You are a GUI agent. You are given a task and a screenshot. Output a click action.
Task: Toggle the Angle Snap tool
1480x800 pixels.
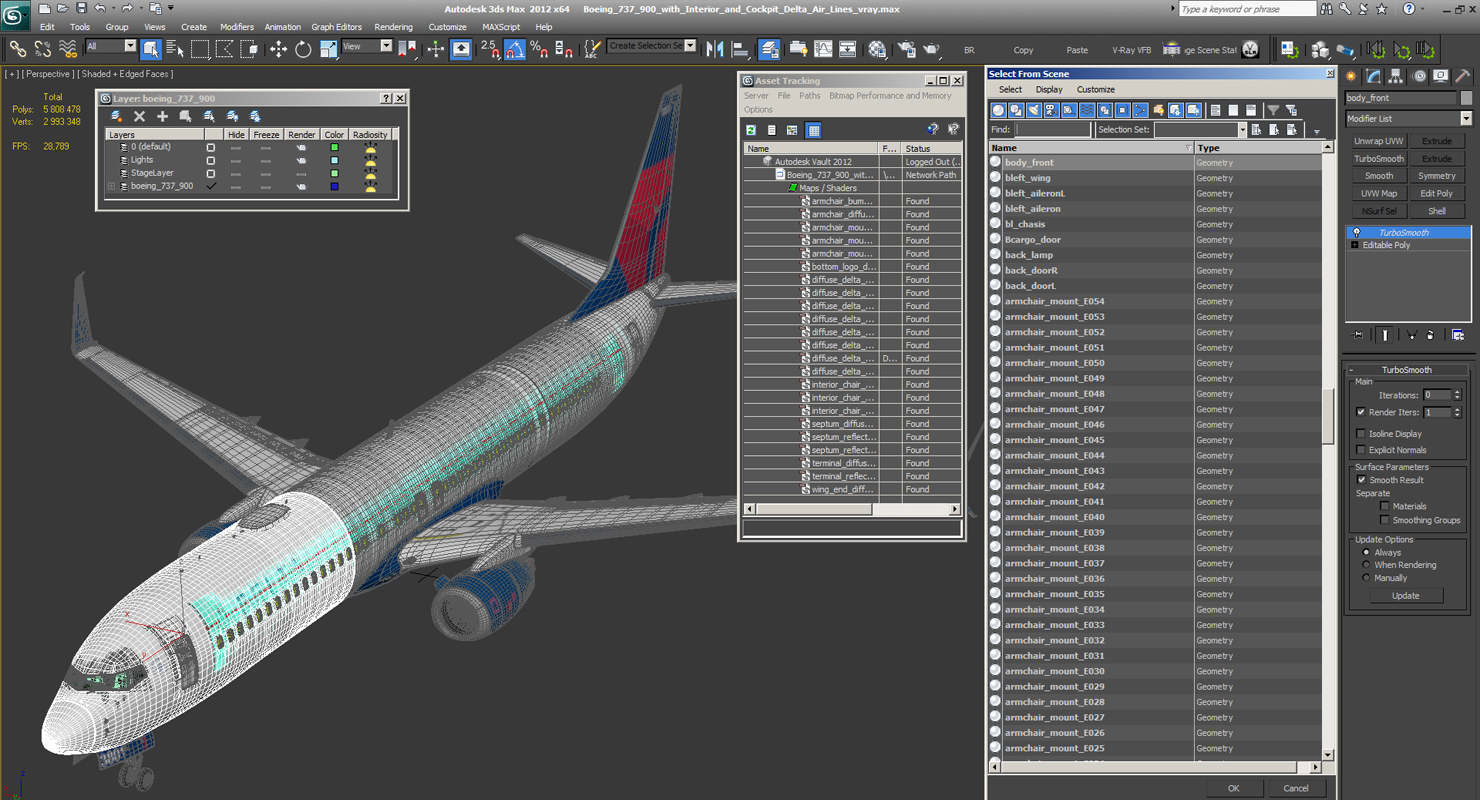pyautogui.click(x=515, y=49)
